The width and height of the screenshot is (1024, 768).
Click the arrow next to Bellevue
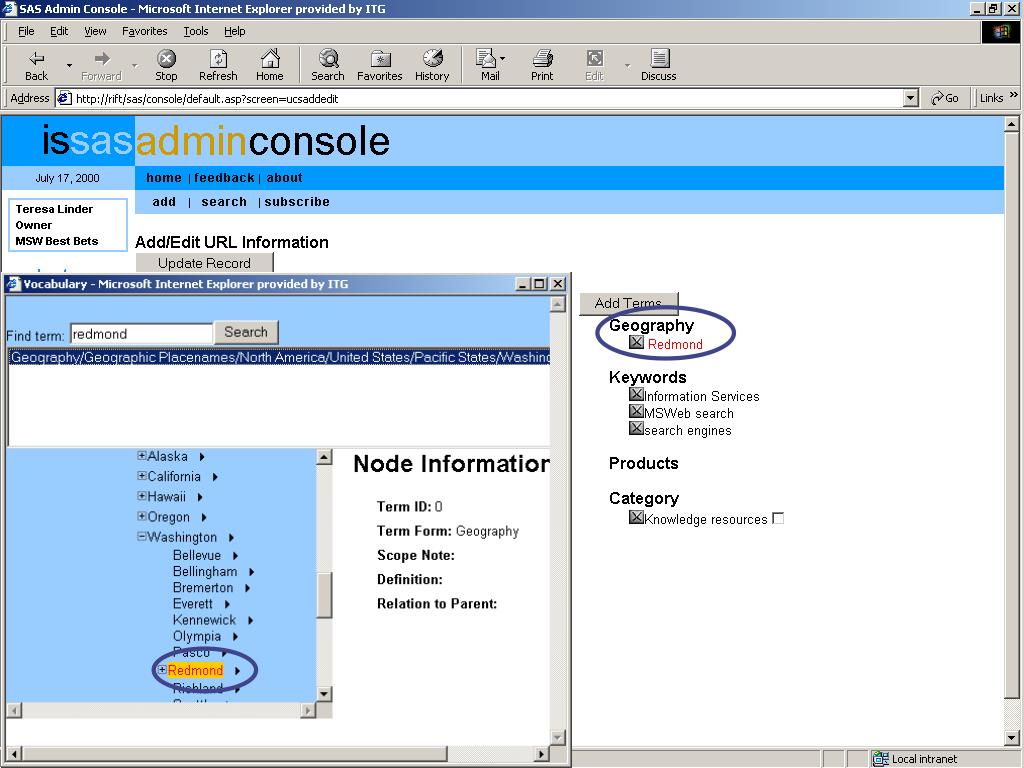click(235, 556)
